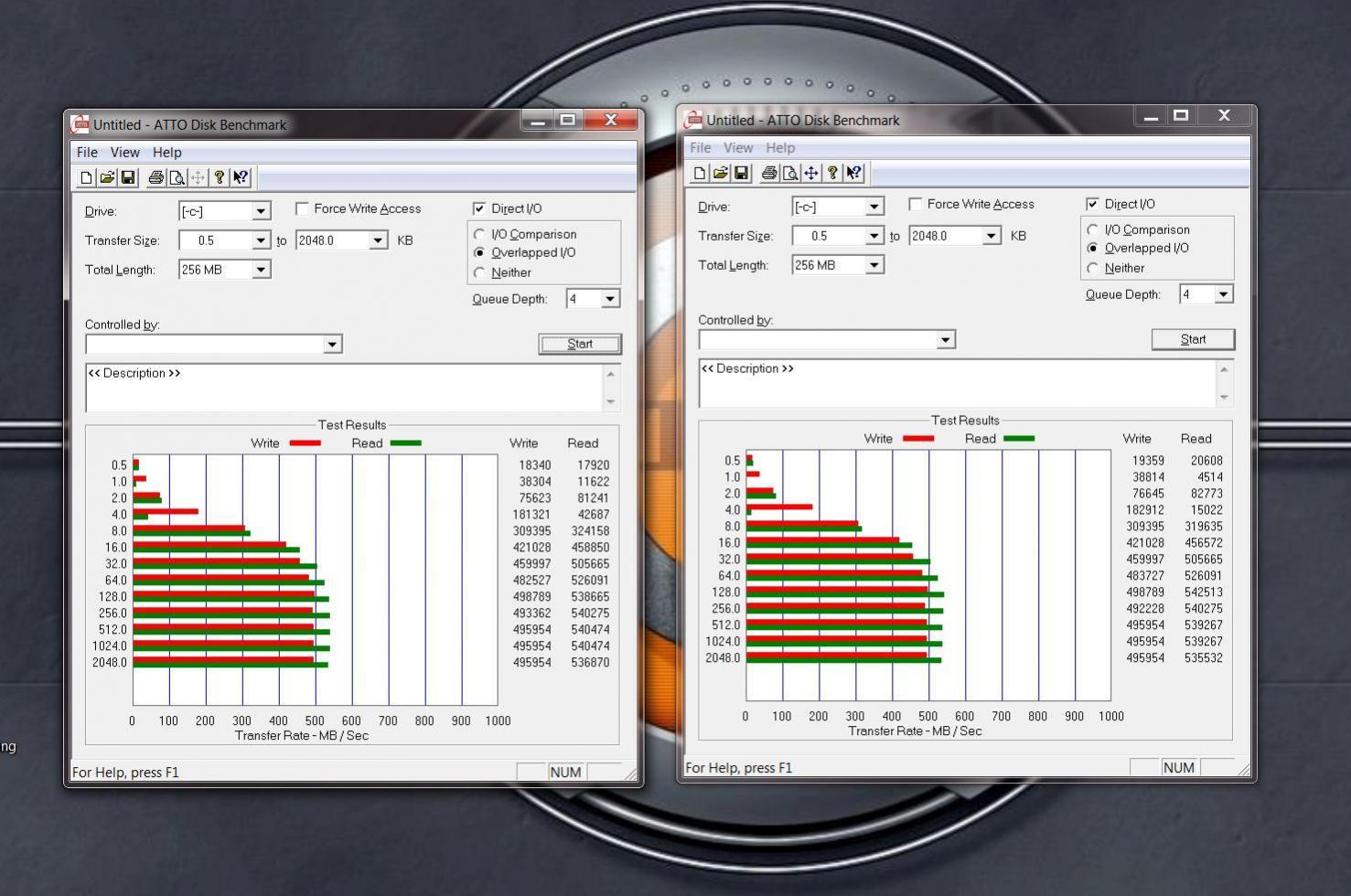Viewport: 1351px width, 896px height.
Task: Click red Write legend swatch, left window
Action: (x=305, y=443)
